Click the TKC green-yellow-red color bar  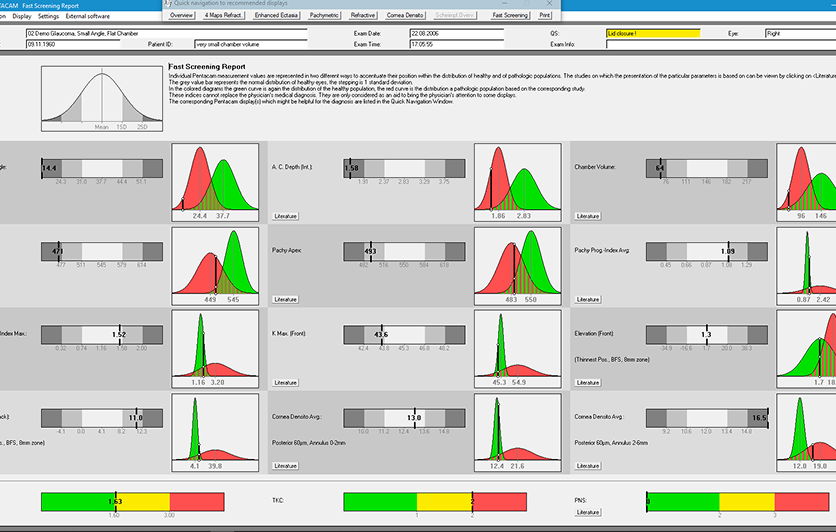(435, 502)
